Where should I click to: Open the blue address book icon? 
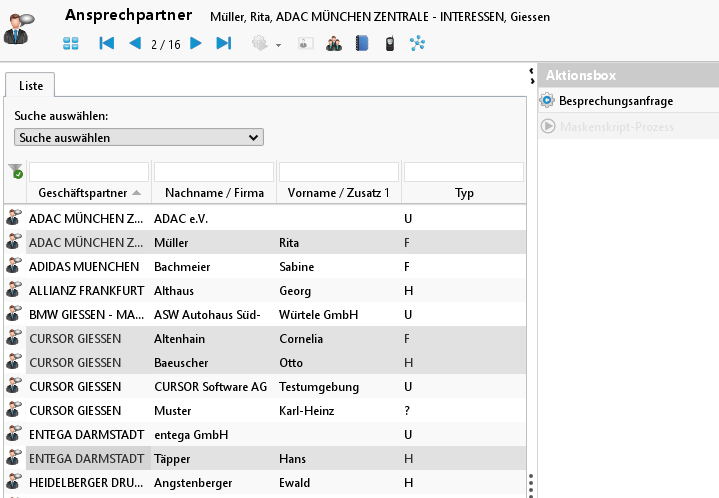coord(362,43)
